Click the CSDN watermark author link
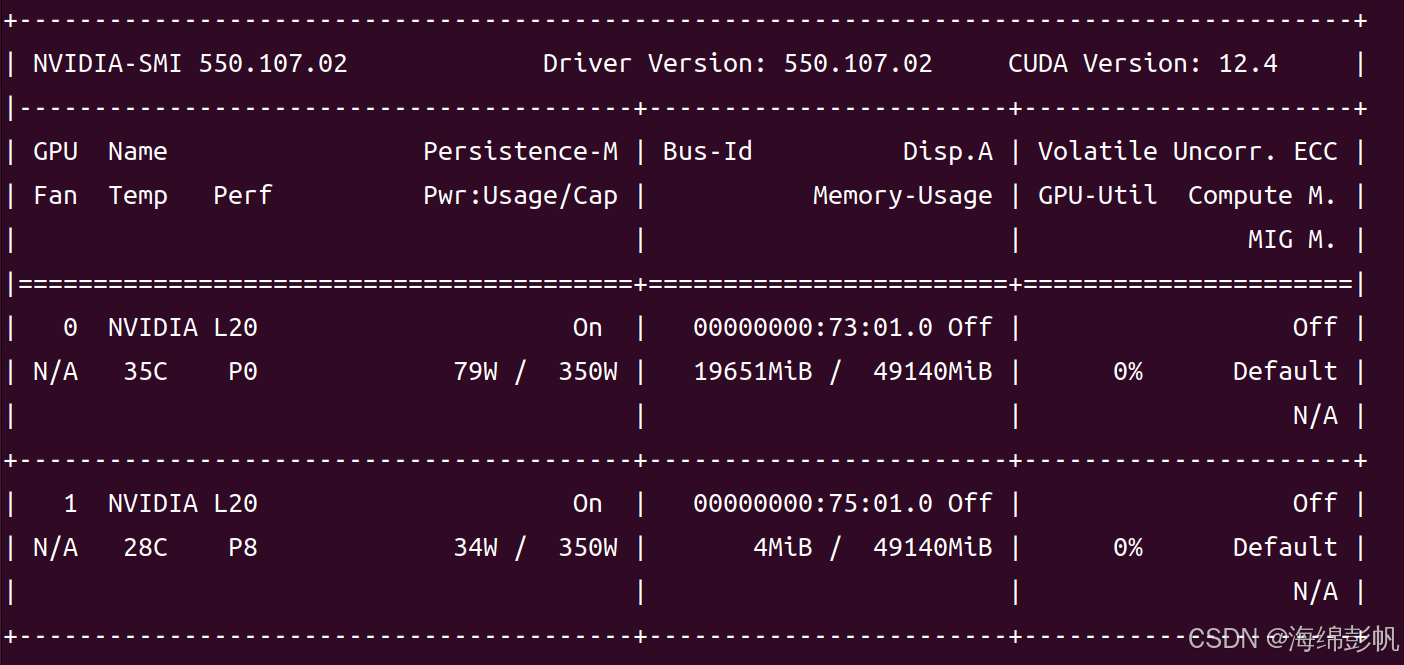The width and height of the screenshot is (1404, 665). (x=1292, y=638)
